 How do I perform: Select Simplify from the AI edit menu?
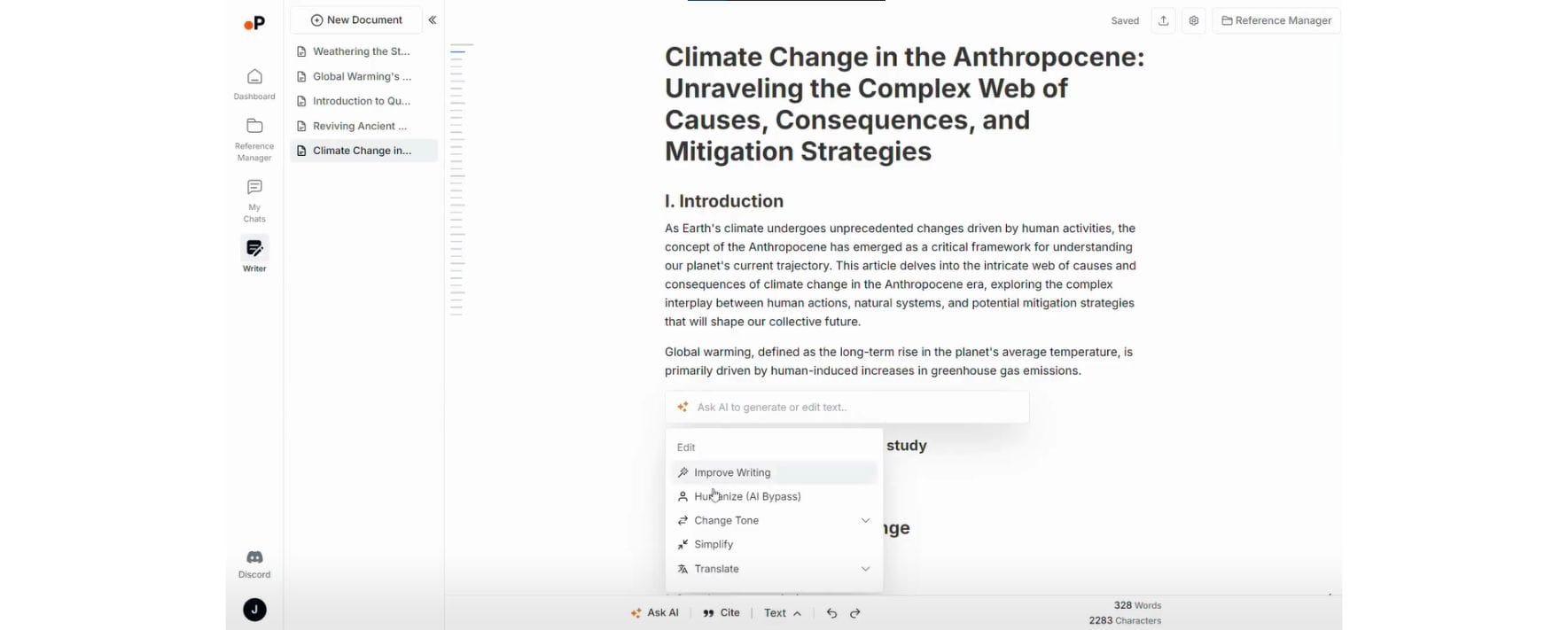[x=713, y=544]
